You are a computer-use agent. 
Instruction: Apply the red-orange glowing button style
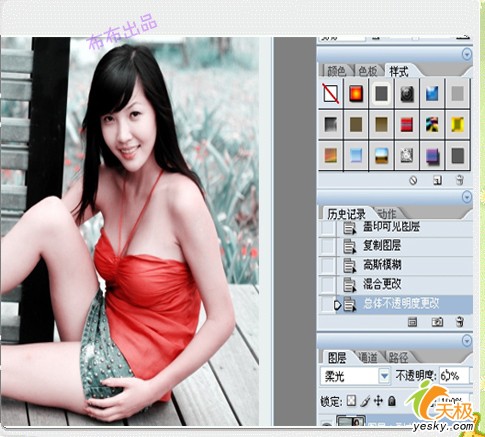(x=356, y=94)
